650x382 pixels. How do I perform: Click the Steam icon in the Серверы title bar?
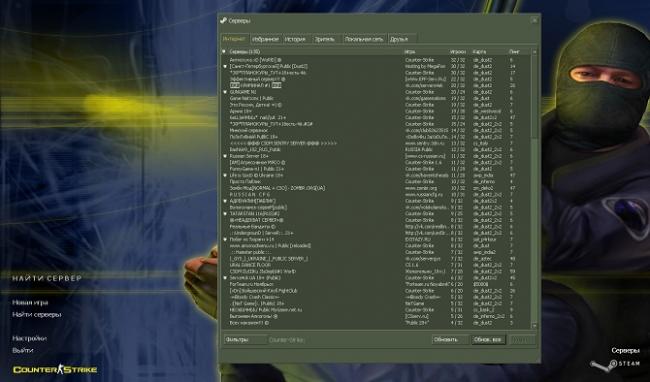223,20
